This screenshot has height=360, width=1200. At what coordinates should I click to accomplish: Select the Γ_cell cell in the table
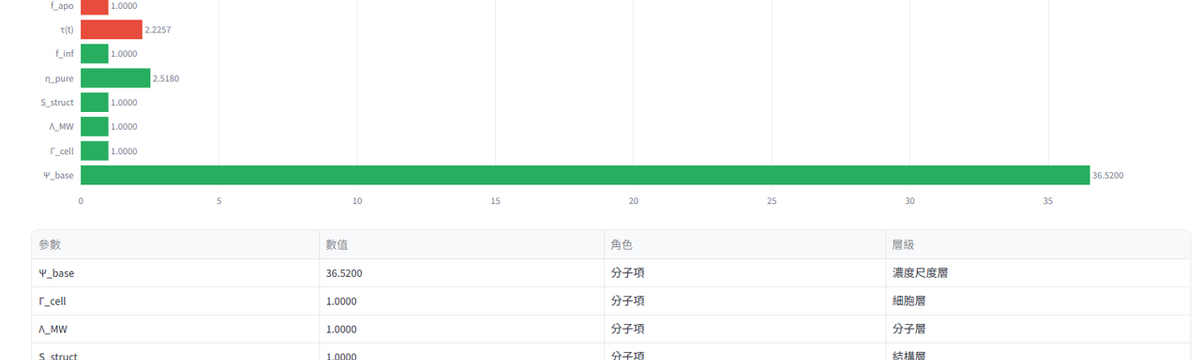coord(175,301)
